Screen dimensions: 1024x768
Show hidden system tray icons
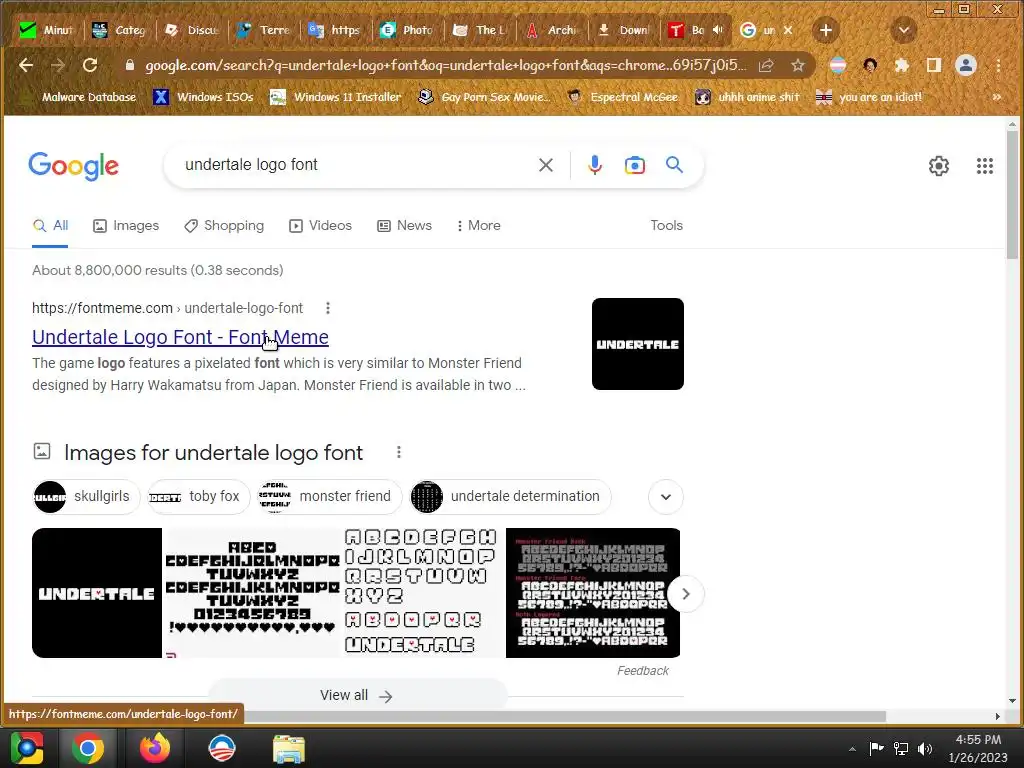point(852,749)
